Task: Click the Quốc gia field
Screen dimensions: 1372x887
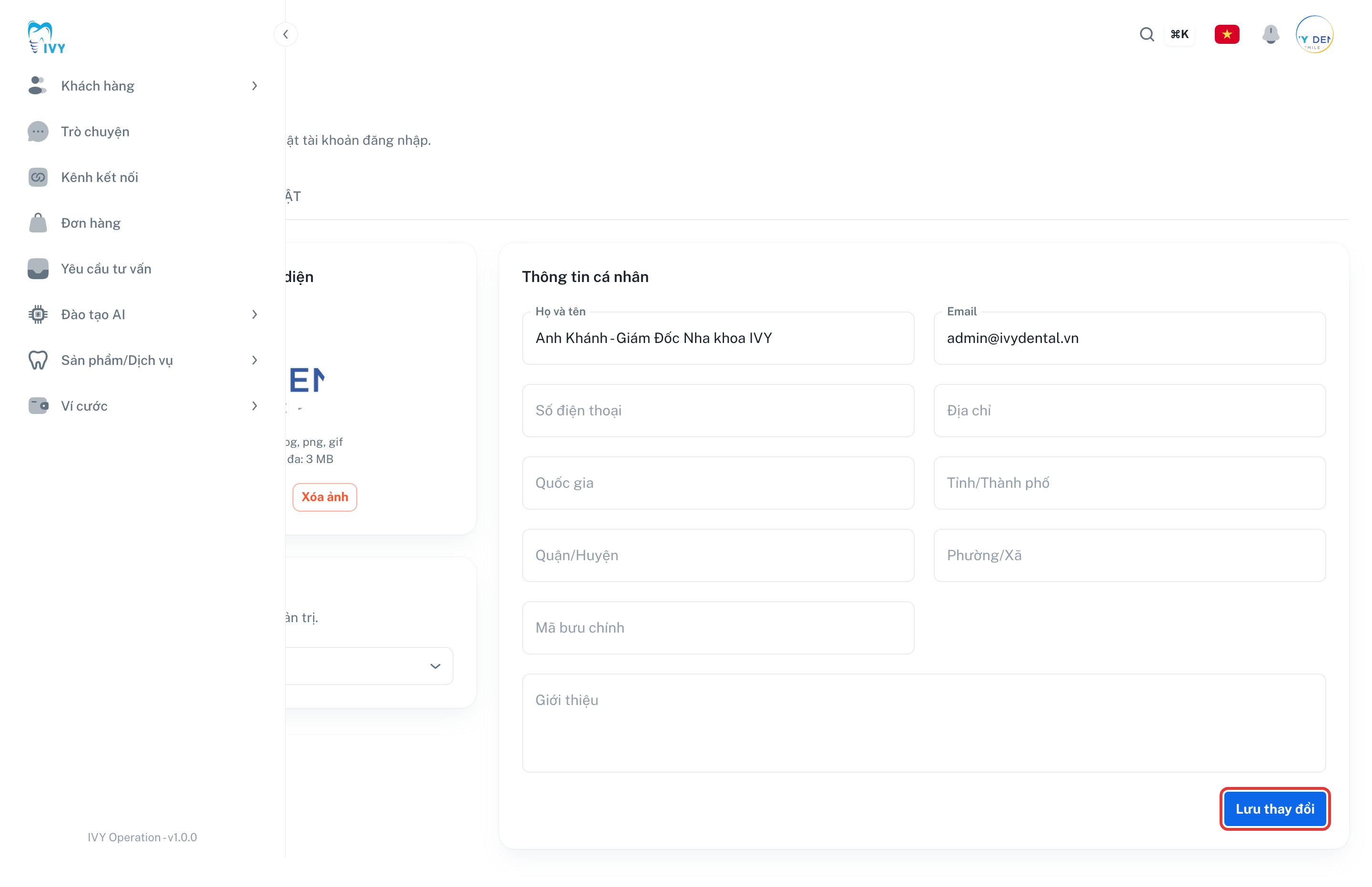Action: 717,483
